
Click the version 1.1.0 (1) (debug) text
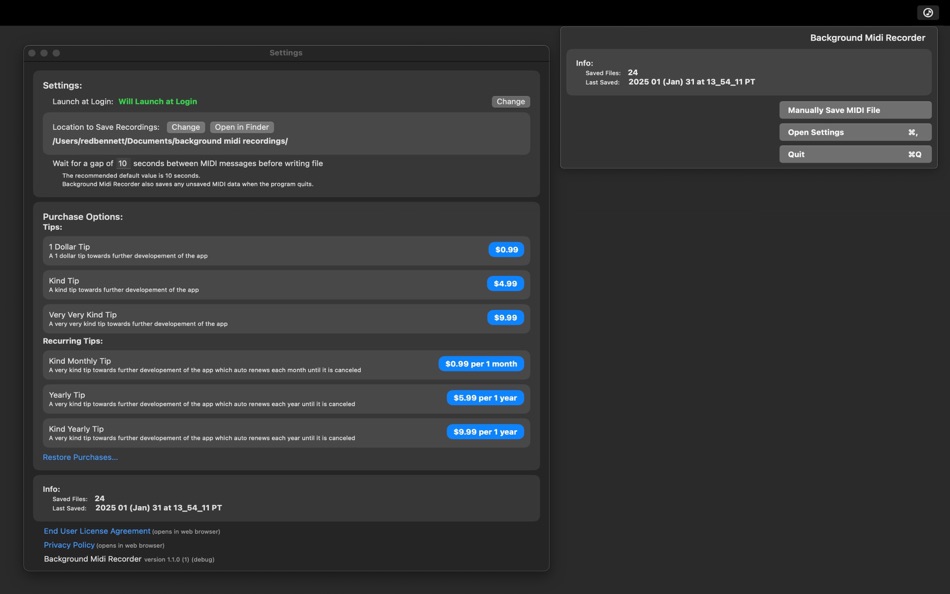(x=179, y=559)
